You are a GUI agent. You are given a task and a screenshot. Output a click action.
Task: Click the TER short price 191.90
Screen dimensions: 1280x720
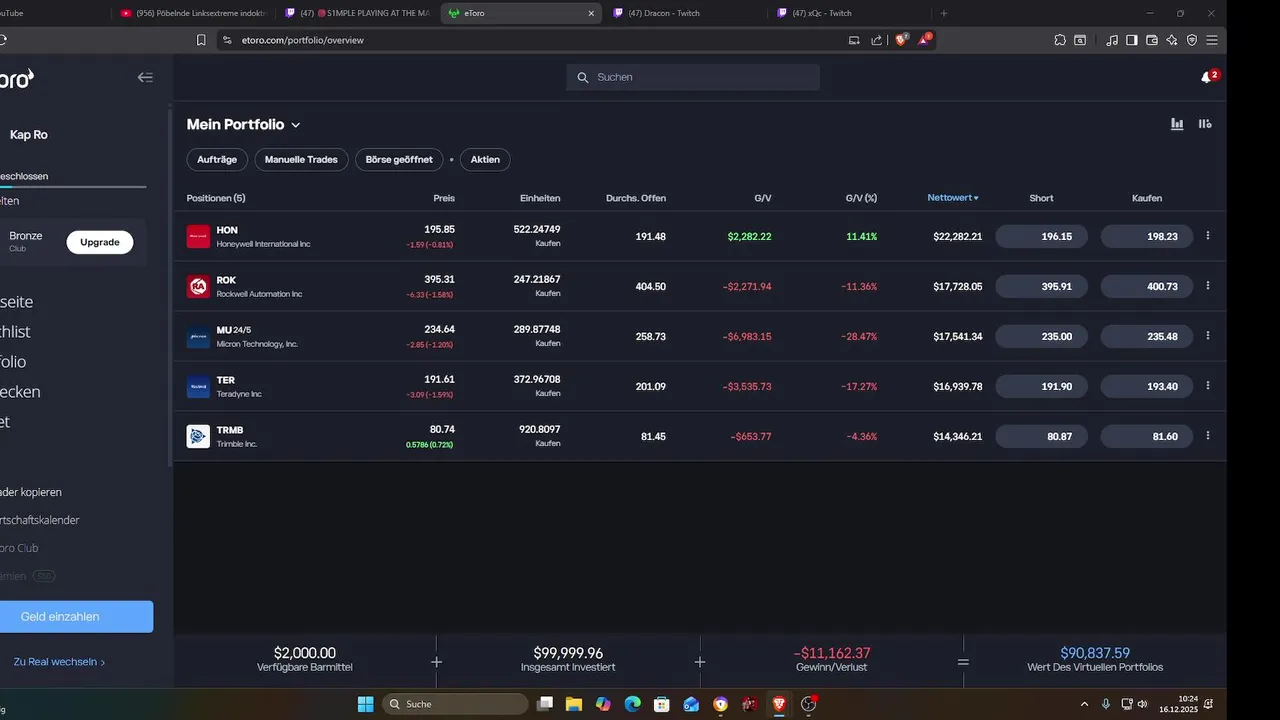point(1041,386)
